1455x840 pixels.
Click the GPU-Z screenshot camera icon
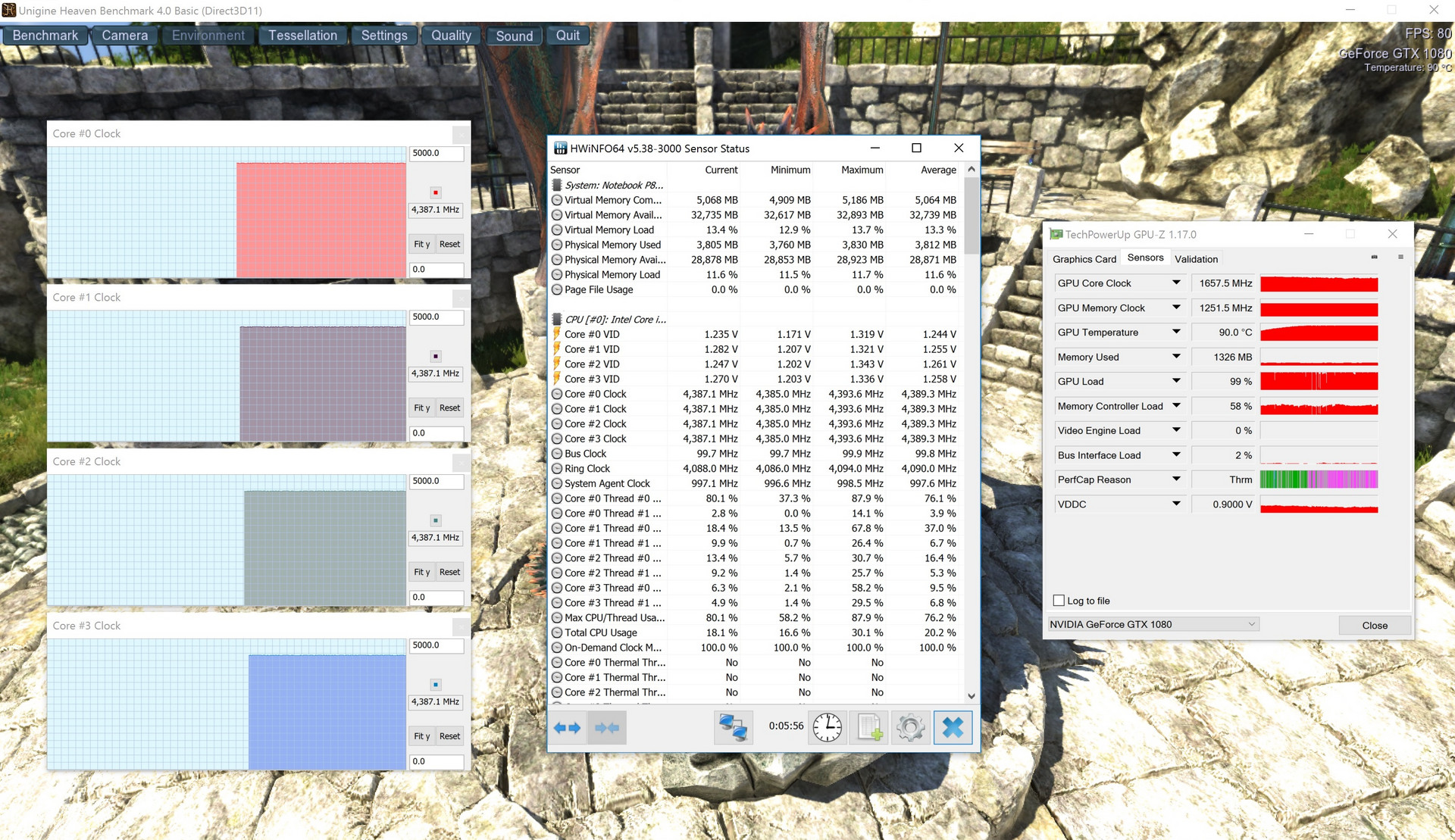point(1374,258)
